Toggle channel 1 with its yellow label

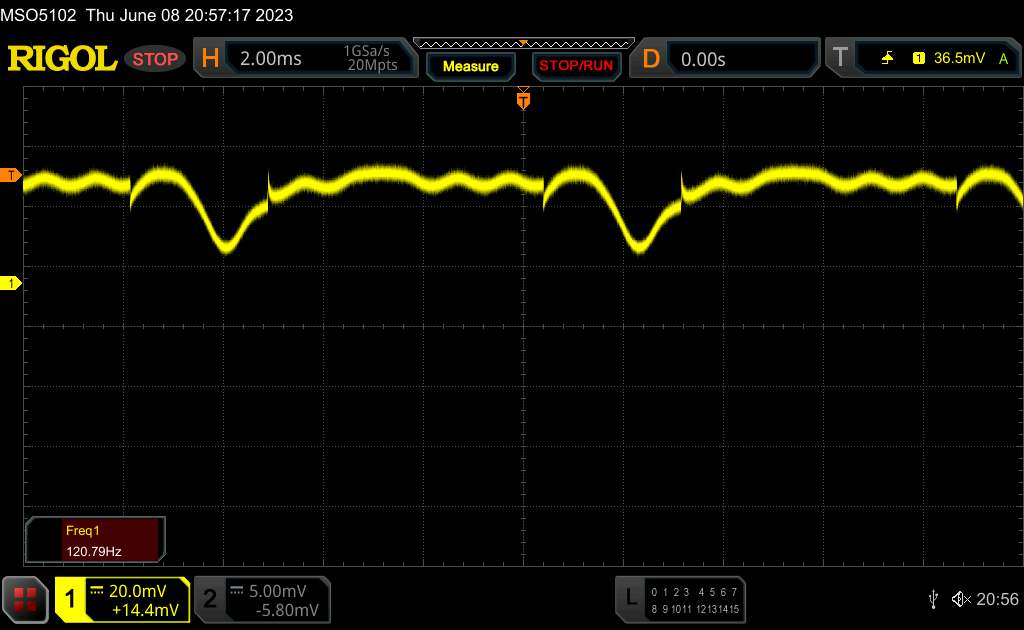coord(71,599)
